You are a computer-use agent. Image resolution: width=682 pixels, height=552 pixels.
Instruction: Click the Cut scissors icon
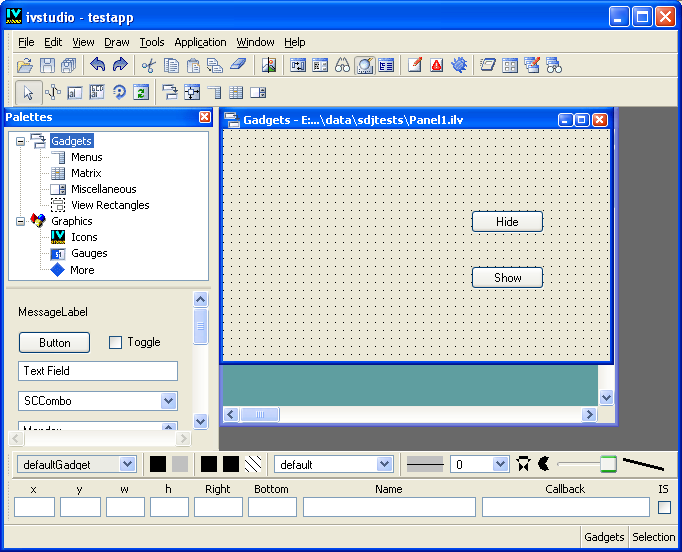[x=149, y=66]
